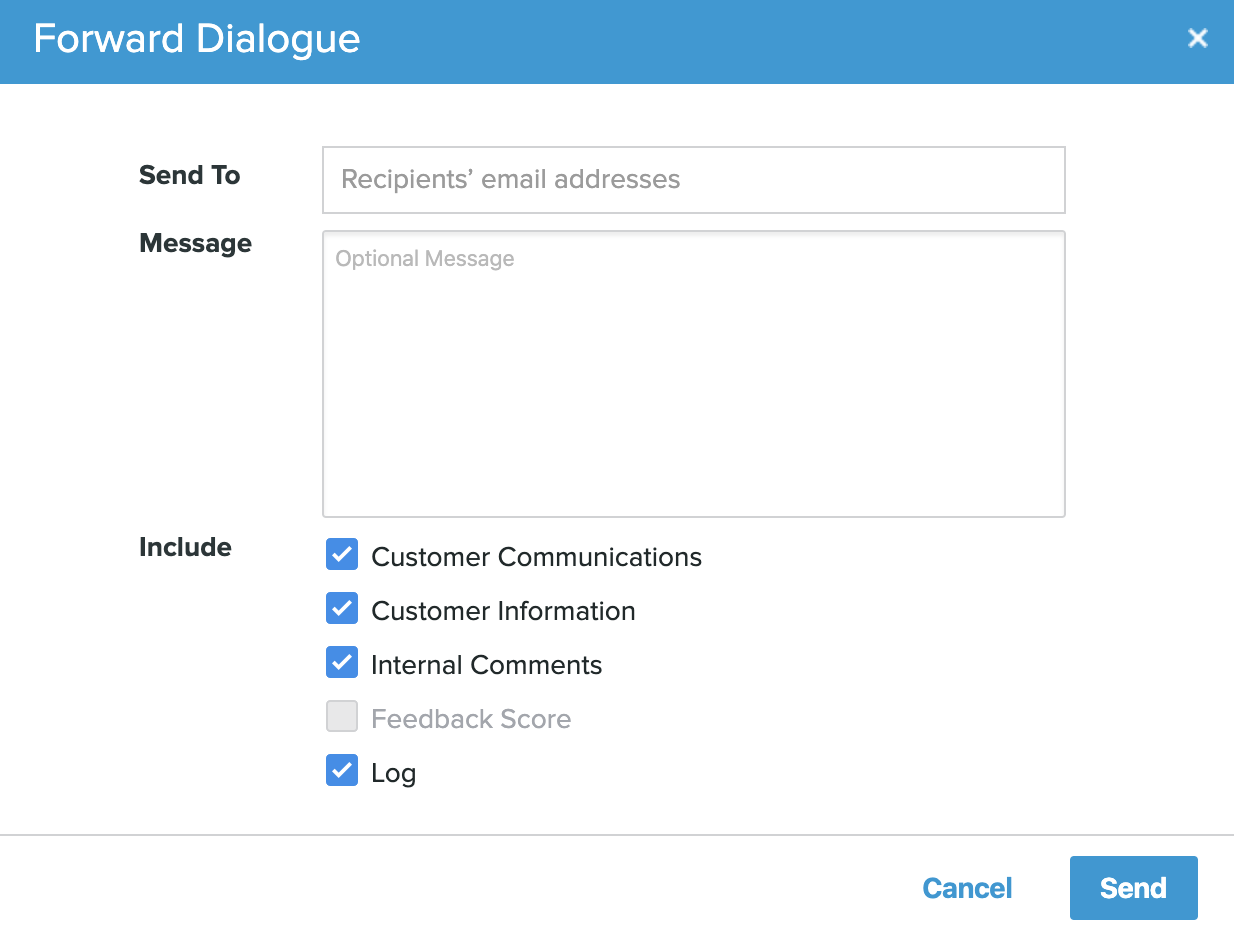Click the Send To field label

189,175
